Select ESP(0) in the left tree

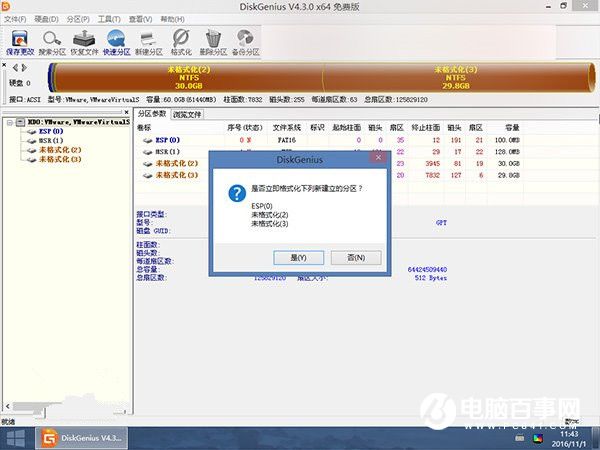(x=51, y=131)
